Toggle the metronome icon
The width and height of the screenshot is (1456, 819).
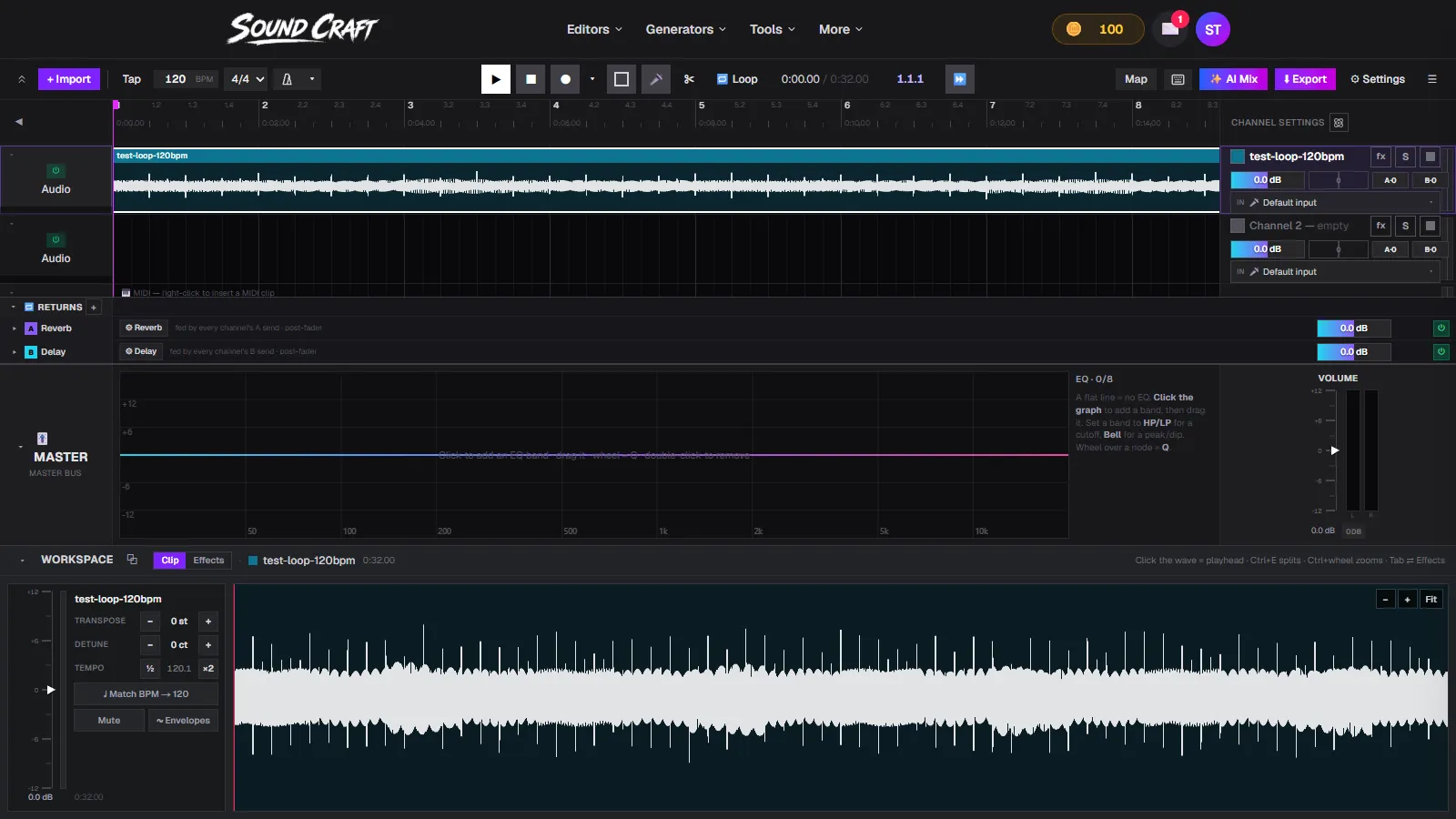(x=288, y=79)
